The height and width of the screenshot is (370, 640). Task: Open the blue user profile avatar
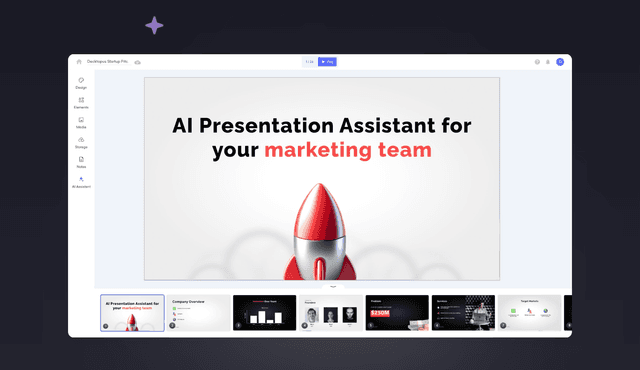pyautogui.click(x=560, y=62)
